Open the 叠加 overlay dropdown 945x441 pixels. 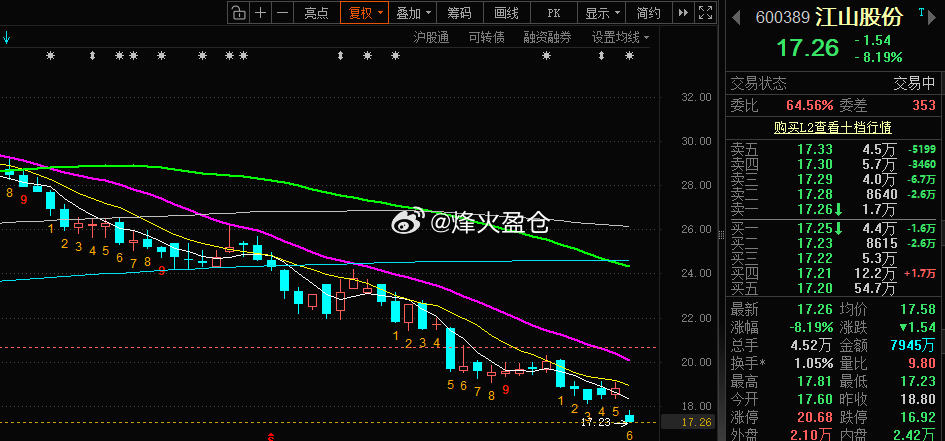[413, 13]
